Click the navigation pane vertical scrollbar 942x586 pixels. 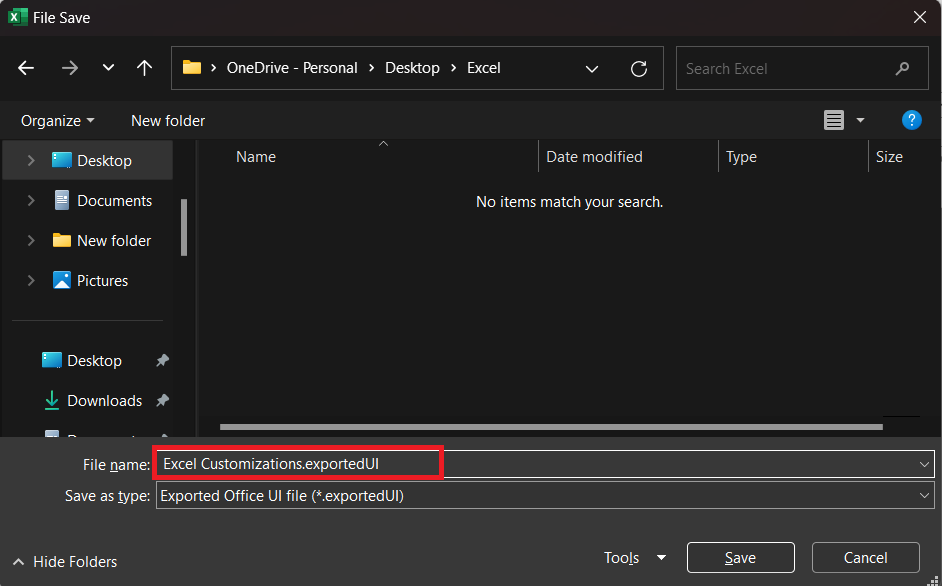pos(184,227)
